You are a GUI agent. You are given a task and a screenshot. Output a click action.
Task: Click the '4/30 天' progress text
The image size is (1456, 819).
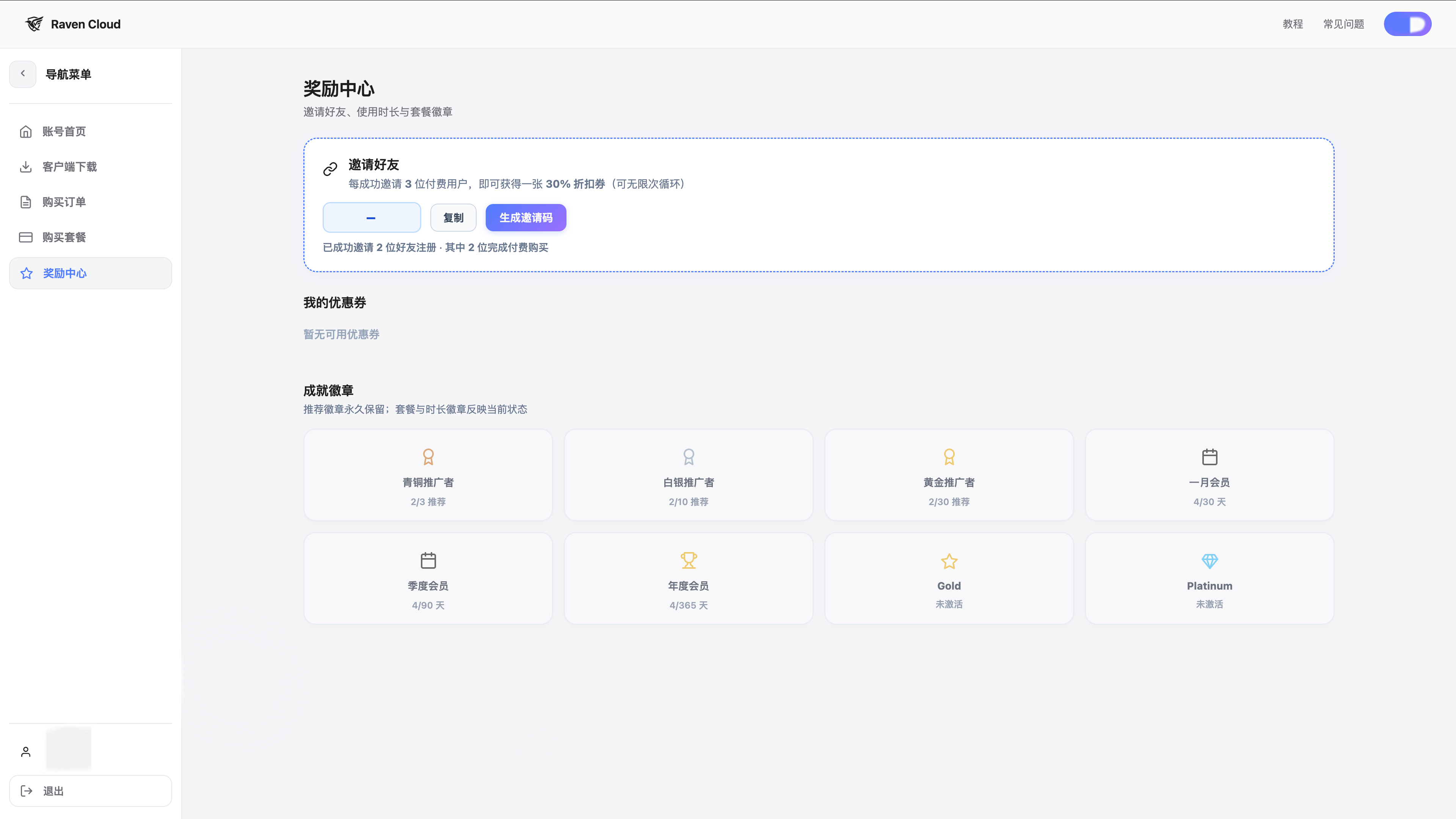[1210, 501]
